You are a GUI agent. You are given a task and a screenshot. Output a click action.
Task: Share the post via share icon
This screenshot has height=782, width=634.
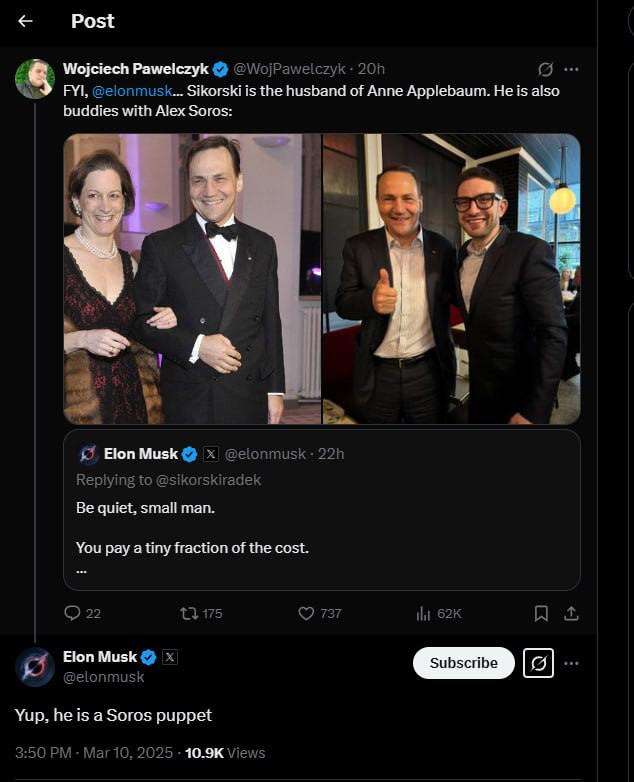[x=571, y=613]
